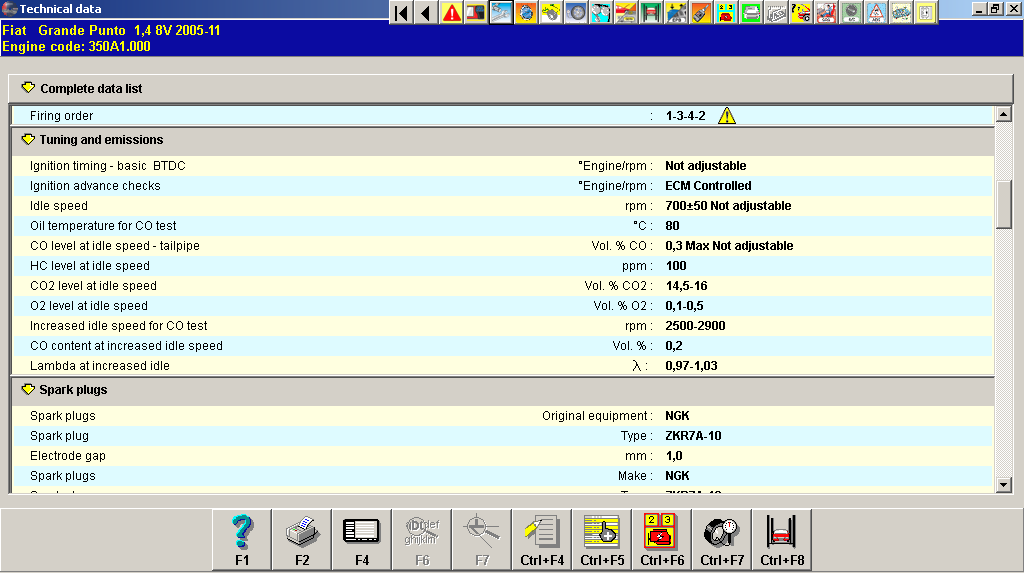1024x573 pixels.
Task: Click the Ctrl+F8 car lift button
Action: pyautogui.click(x=782, y=539)
